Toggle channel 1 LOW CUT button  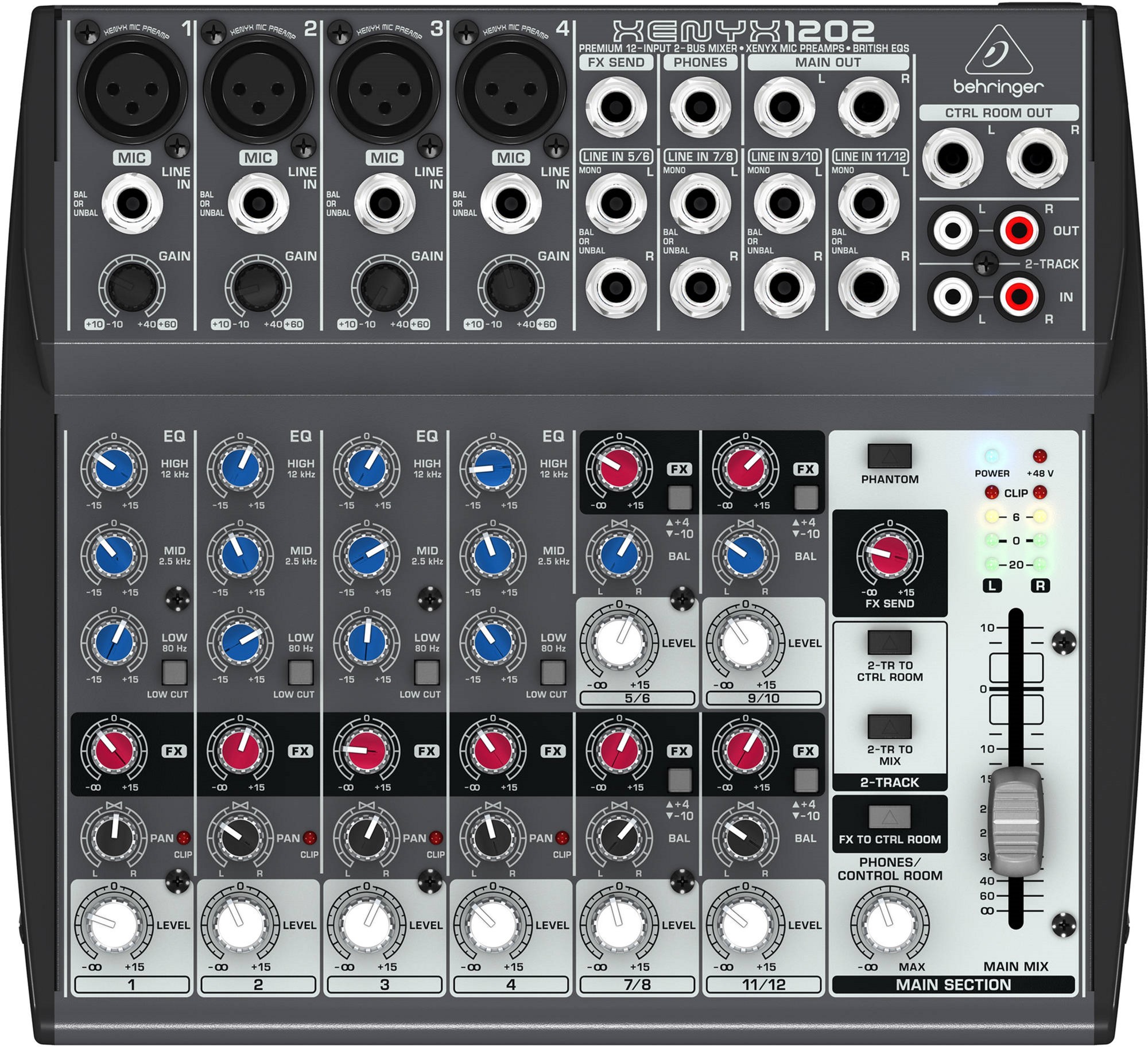pos(174,672)
